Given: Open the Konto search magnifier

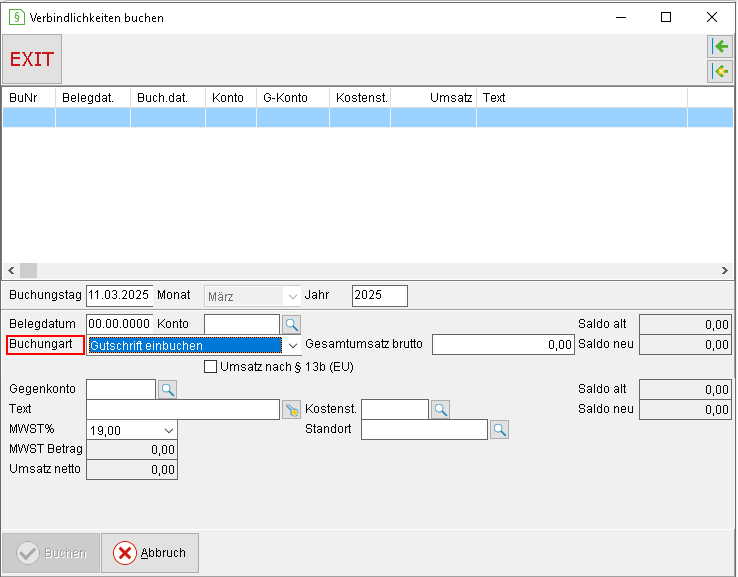Looking at the screenshot, I should point(291,324).
